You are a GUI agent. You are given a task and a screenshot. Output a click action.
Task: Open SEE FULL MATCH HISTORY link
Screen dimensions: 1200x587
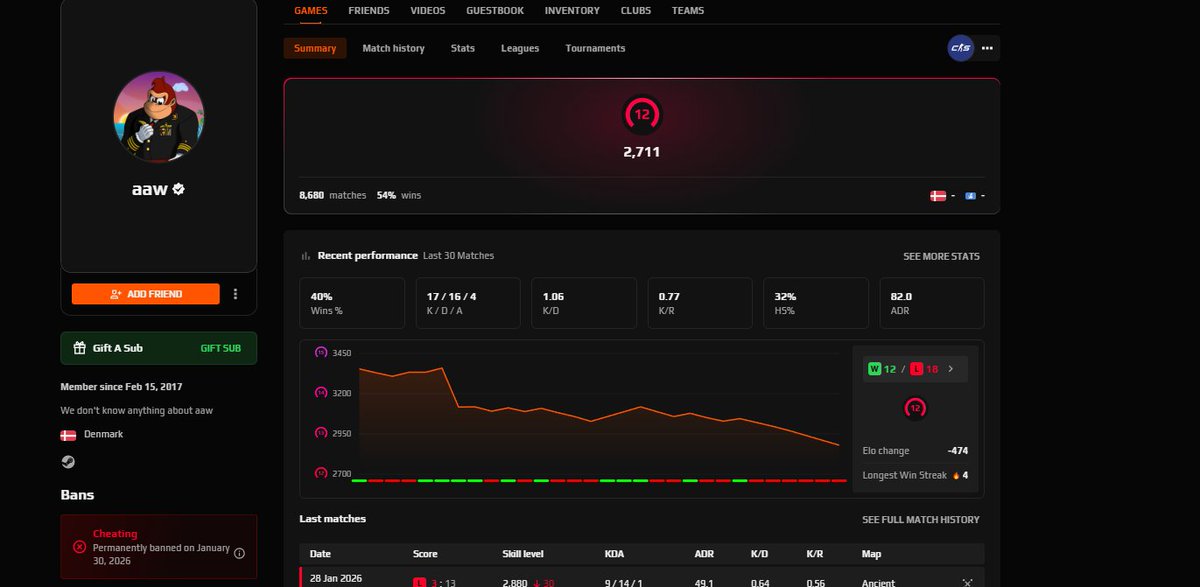921,519
